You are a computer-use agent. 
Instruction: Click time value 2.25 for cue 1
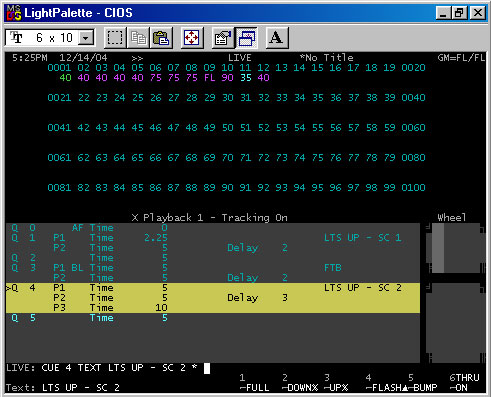pos(156,238)
